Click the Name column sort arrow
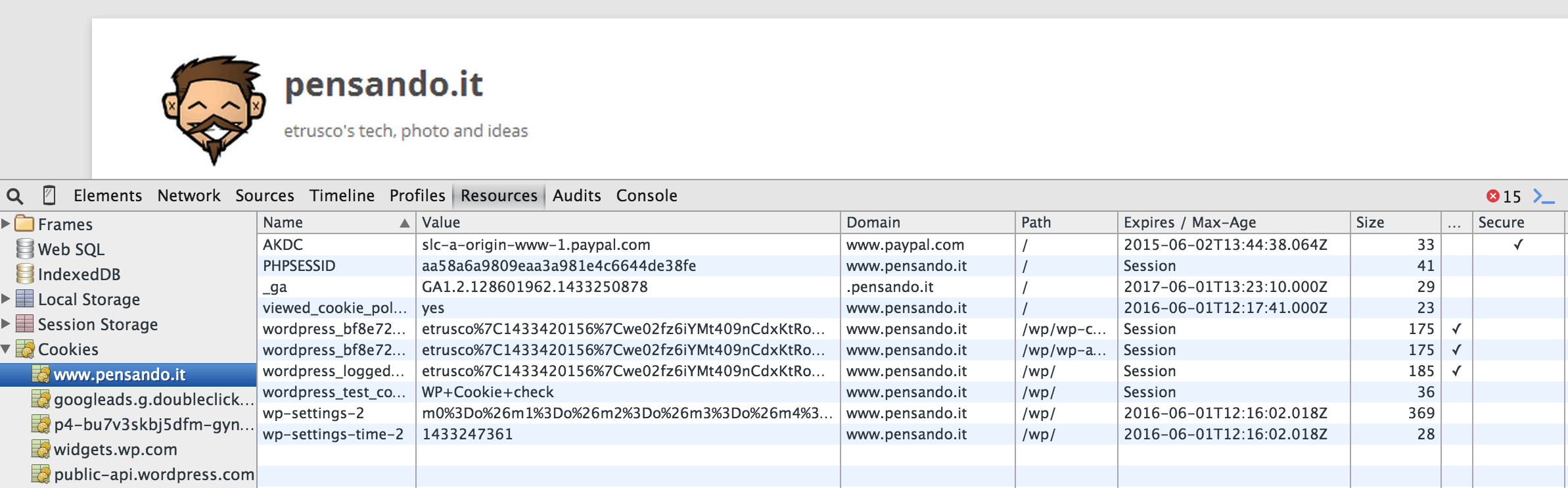This screenshot has width=1568, height=488. click(x=405, y=223)
